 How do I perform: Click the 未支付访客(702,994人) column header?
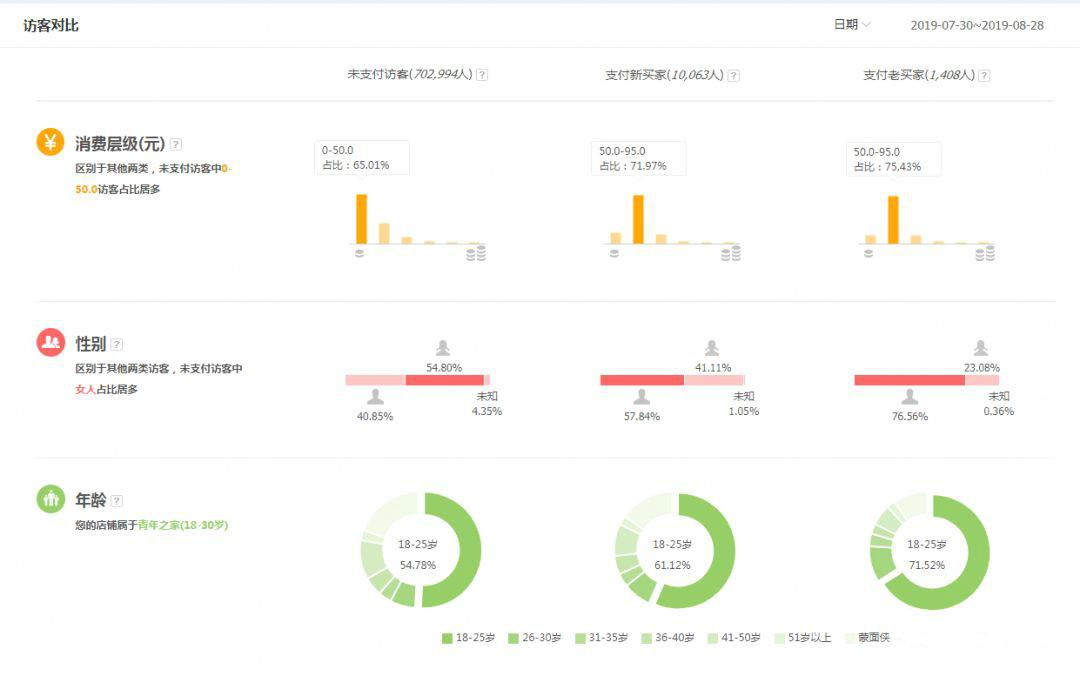[410, 74]
